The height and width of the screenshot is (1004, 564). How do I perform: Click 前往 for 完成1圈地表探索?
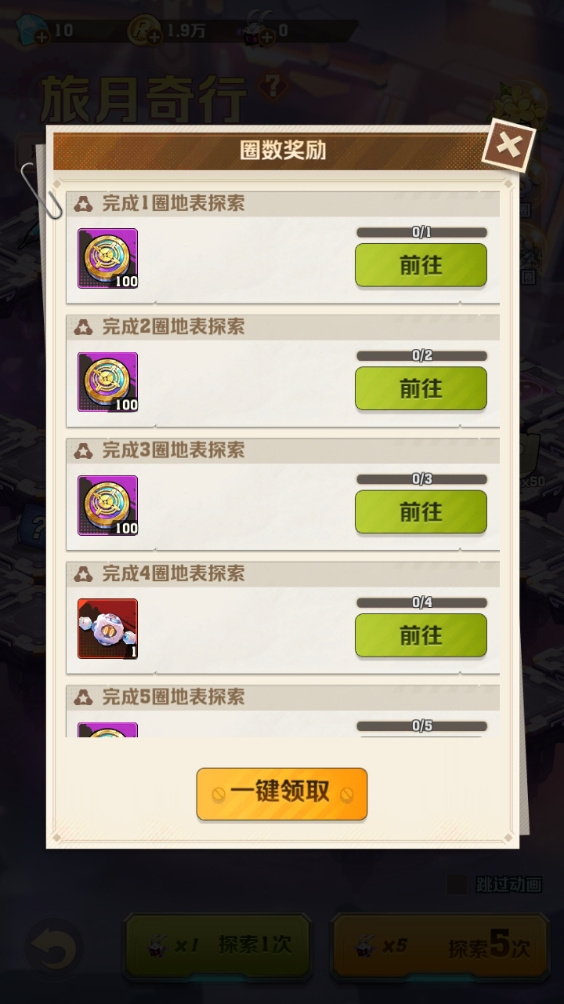[x=421, y=264]
